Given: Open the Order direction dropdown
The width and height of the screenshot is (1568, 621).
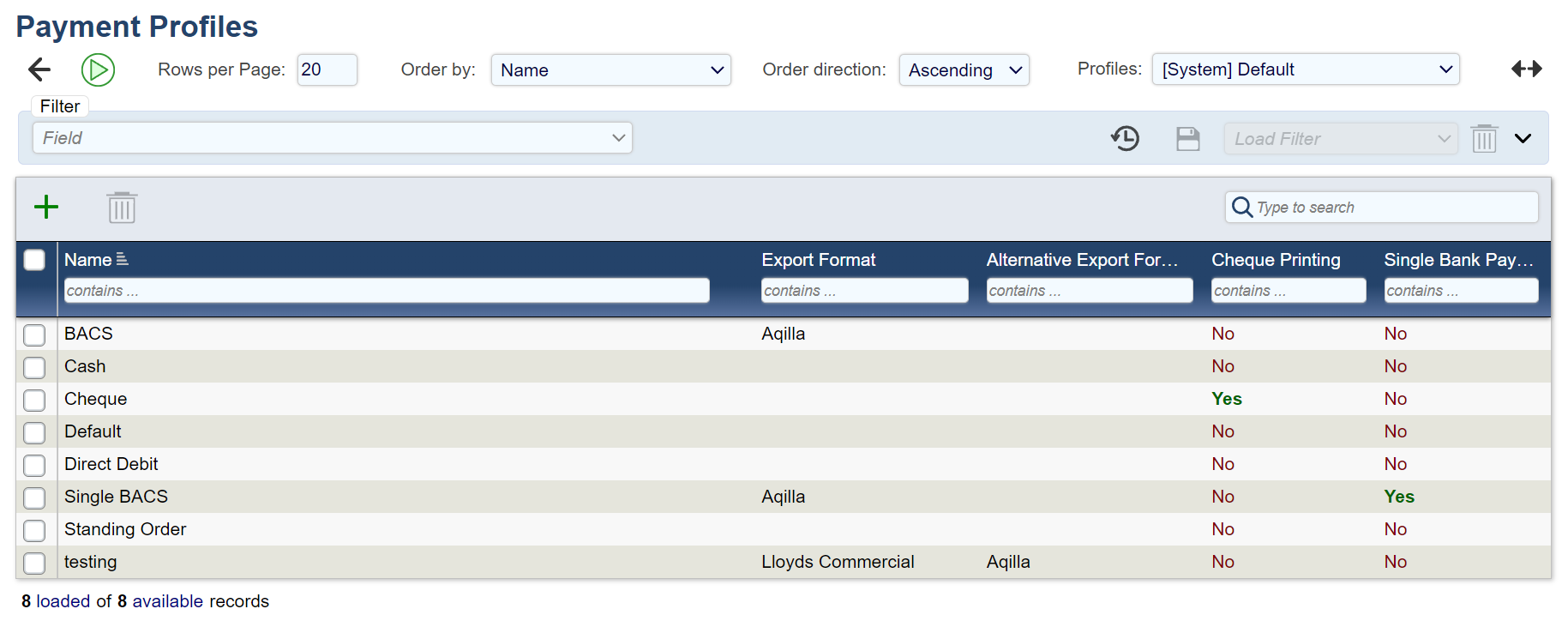Looking at the screenshot, I should 964,69.
